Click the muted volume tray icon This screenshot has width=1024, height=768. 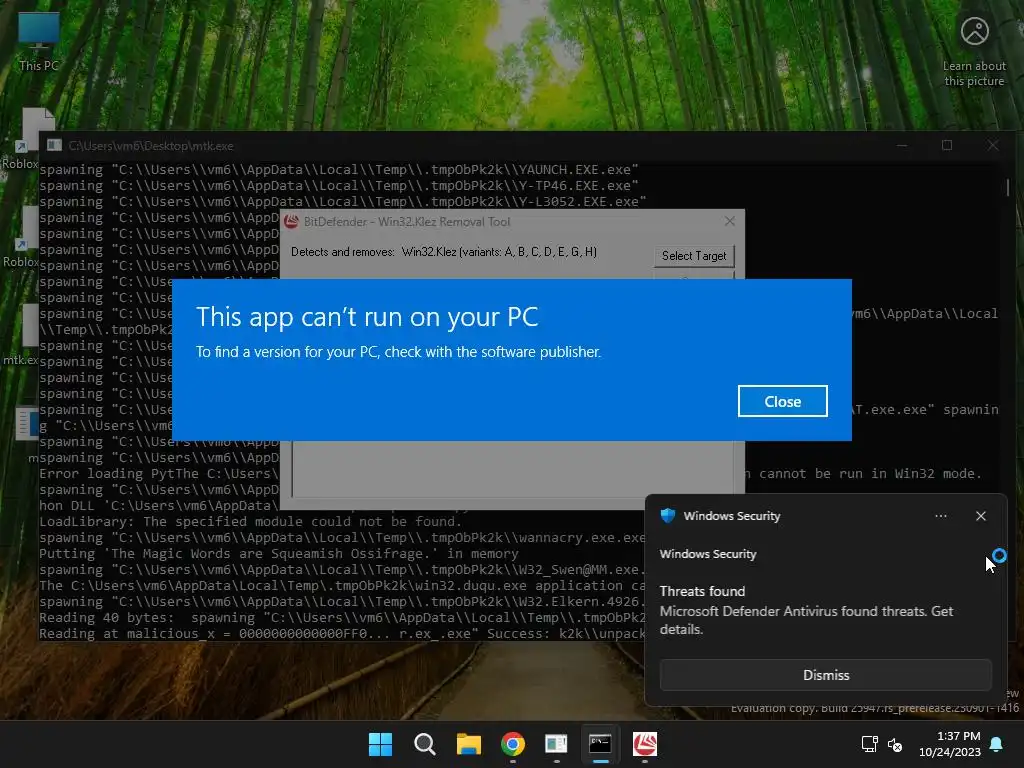click(x=895, y=744)
